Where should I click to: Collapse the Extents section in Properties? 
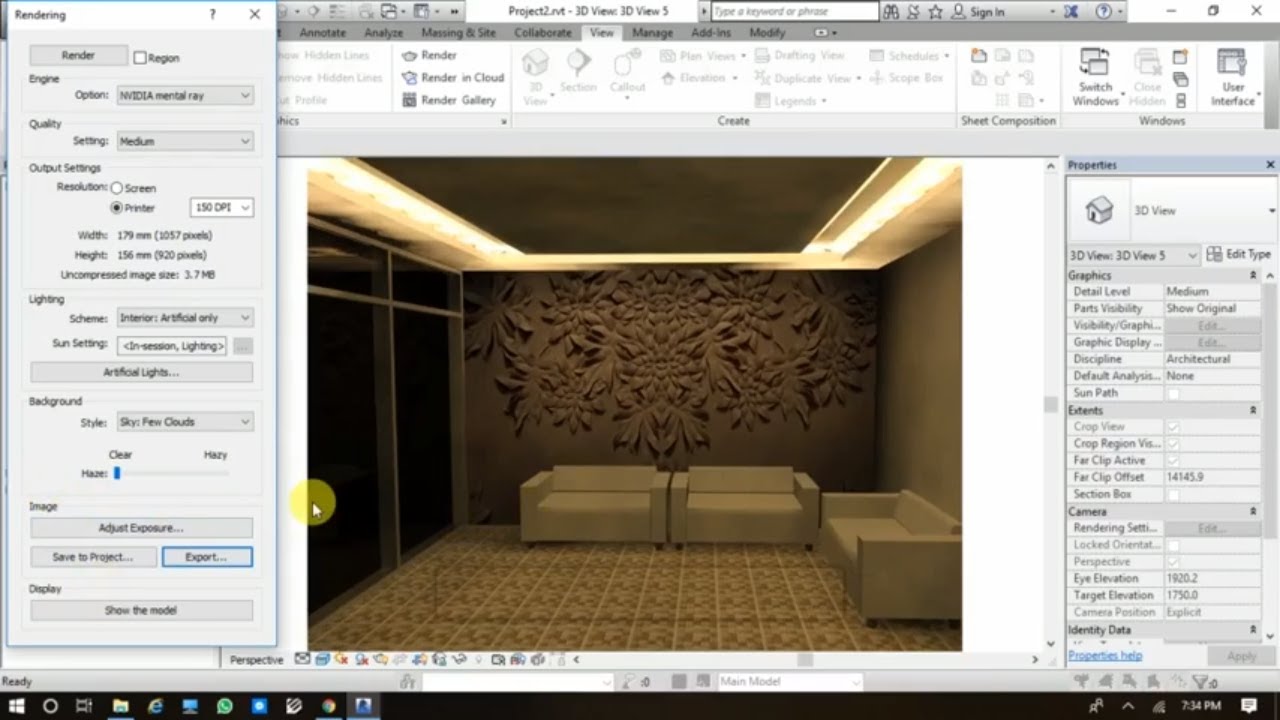[x=1253, y=410]
